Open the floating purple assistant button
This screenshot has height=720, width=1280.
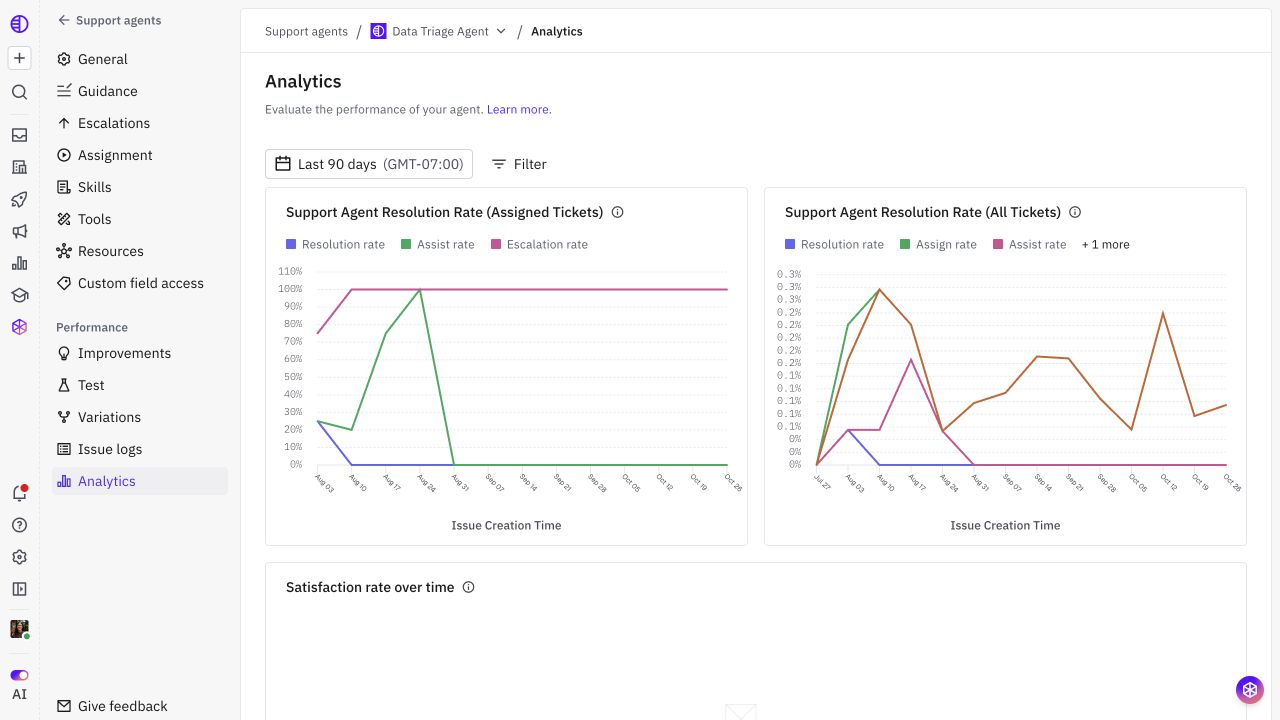tap(1249, 689)
